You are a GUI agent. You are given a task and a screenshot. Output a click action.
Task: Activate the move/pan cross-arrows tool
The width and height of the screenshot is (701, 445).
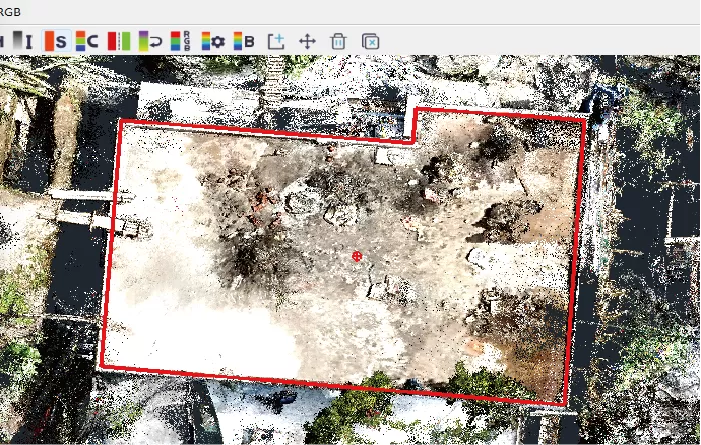tap(307, 42)
